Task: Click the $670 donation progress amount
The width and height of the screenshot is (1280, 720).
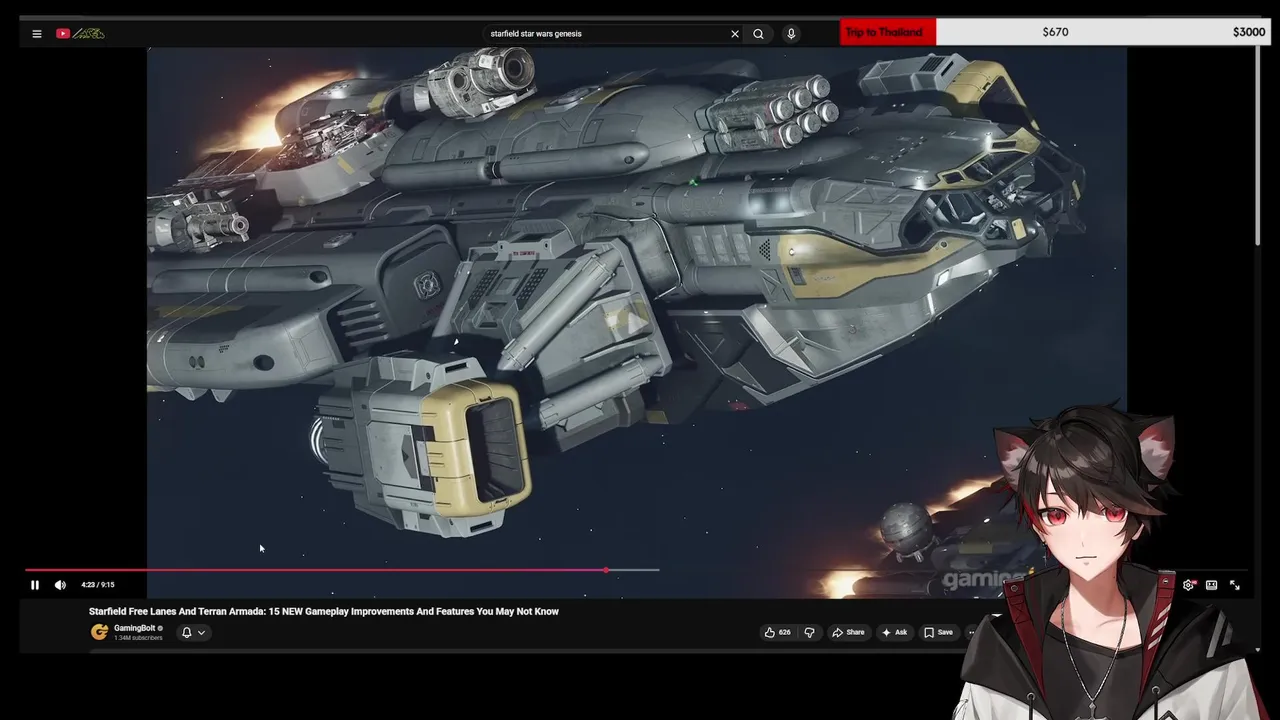Action: pyautogui.click(x=1055, y=32)
